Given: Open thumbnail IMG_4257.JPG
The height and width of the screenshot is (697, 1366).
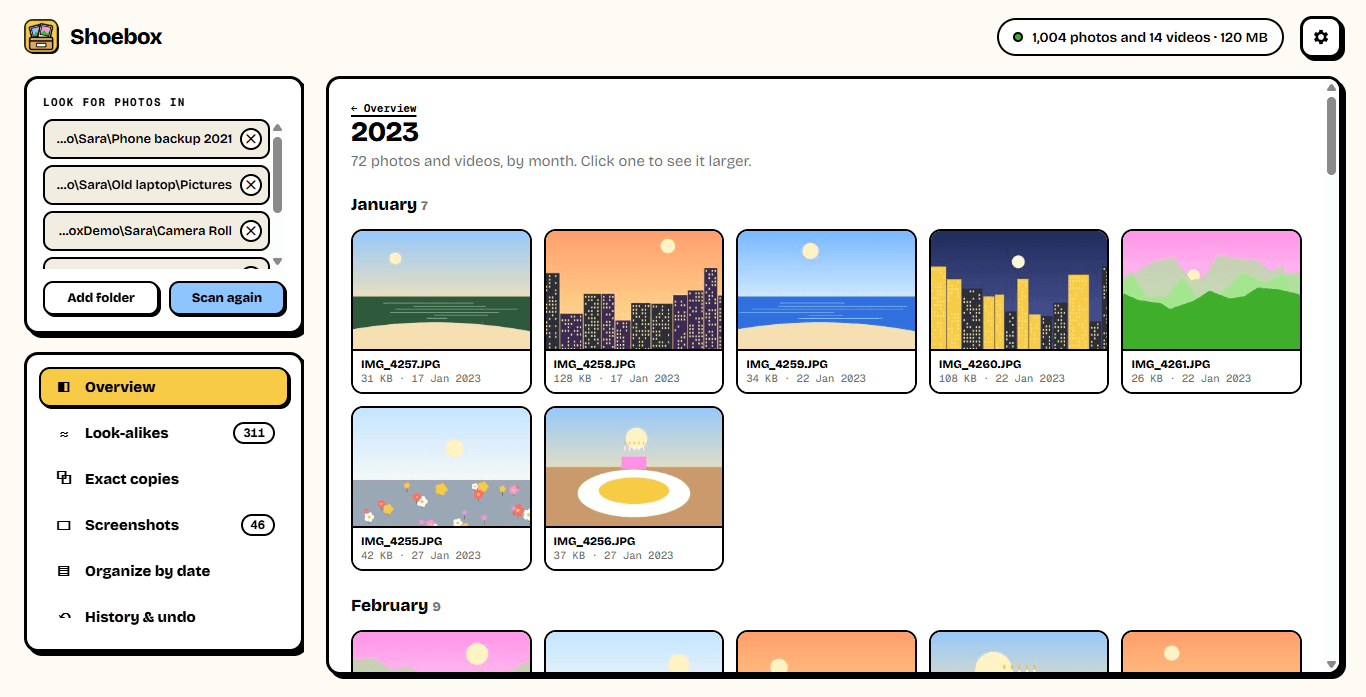Looking at the screenshot, I should point(441,312).
